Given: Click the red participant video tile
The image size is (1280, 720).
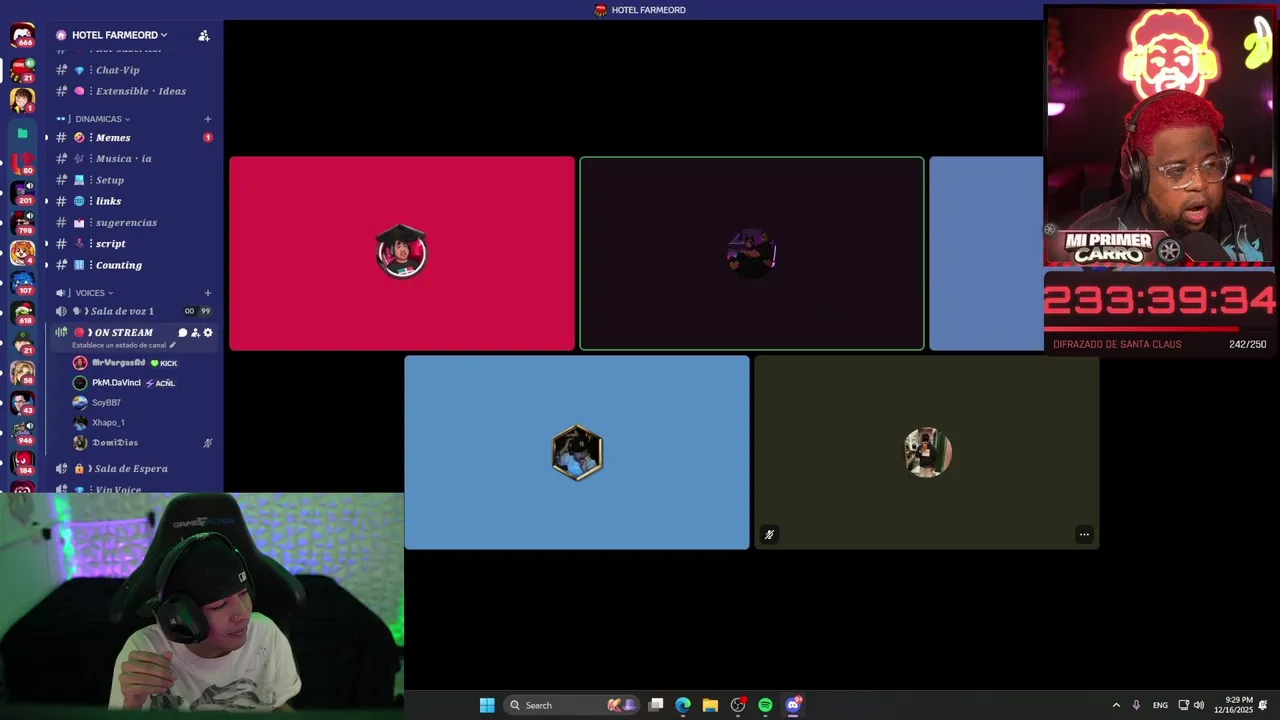Looking at the screenshot, I should 402,253.
